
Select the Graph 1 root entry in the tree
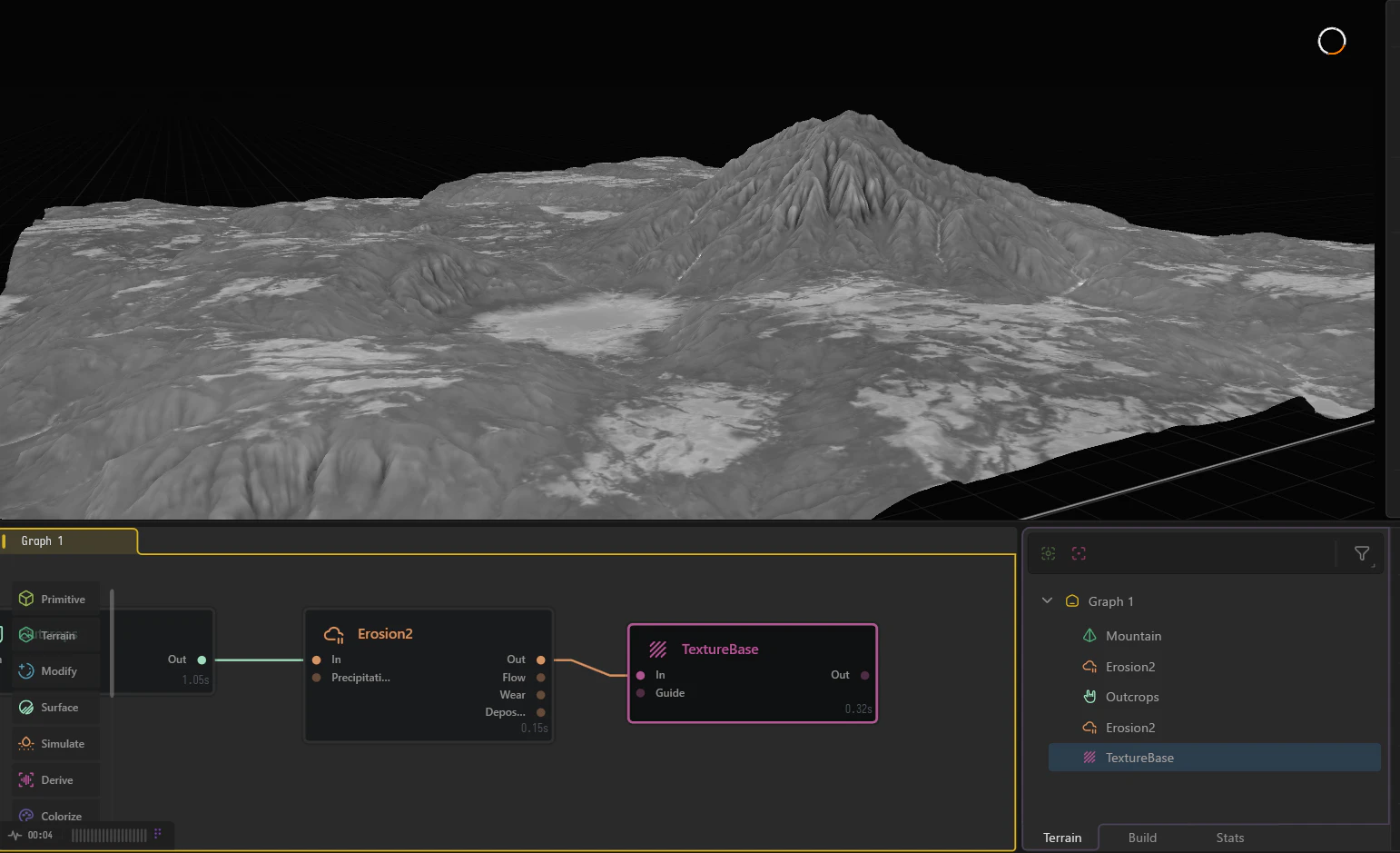pos(1110,601)
